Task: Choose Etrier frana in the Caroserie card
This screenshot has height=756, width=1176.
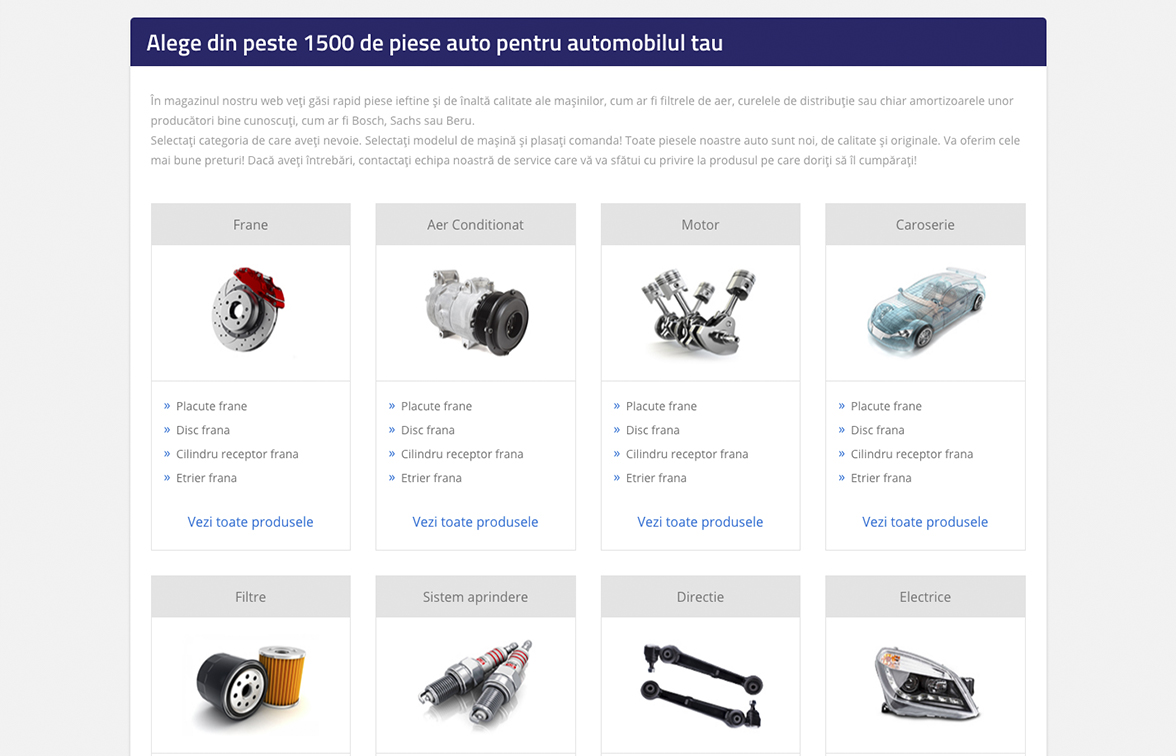Action: [x=881, y=478]
